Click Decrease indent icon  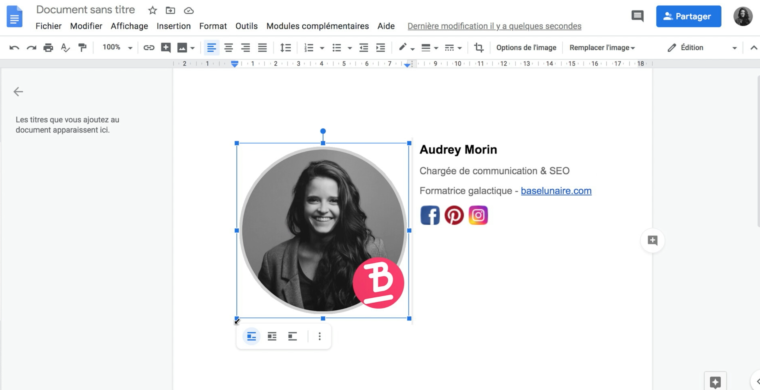click(x=364, y=47)
